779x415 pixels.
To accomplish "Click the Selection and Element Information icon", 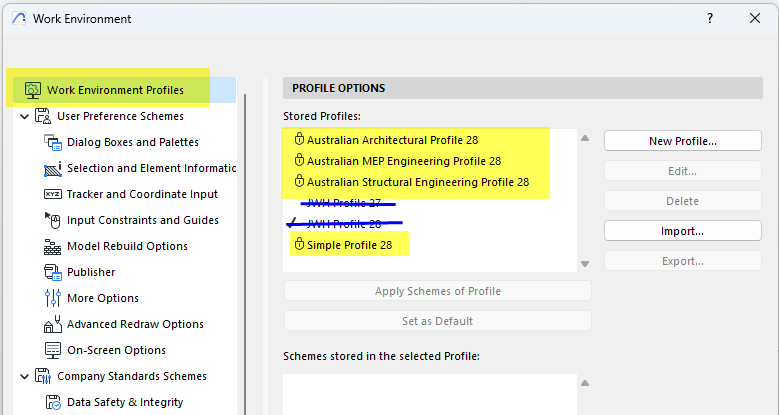I will pyautogui.click(x=53, y=168).
